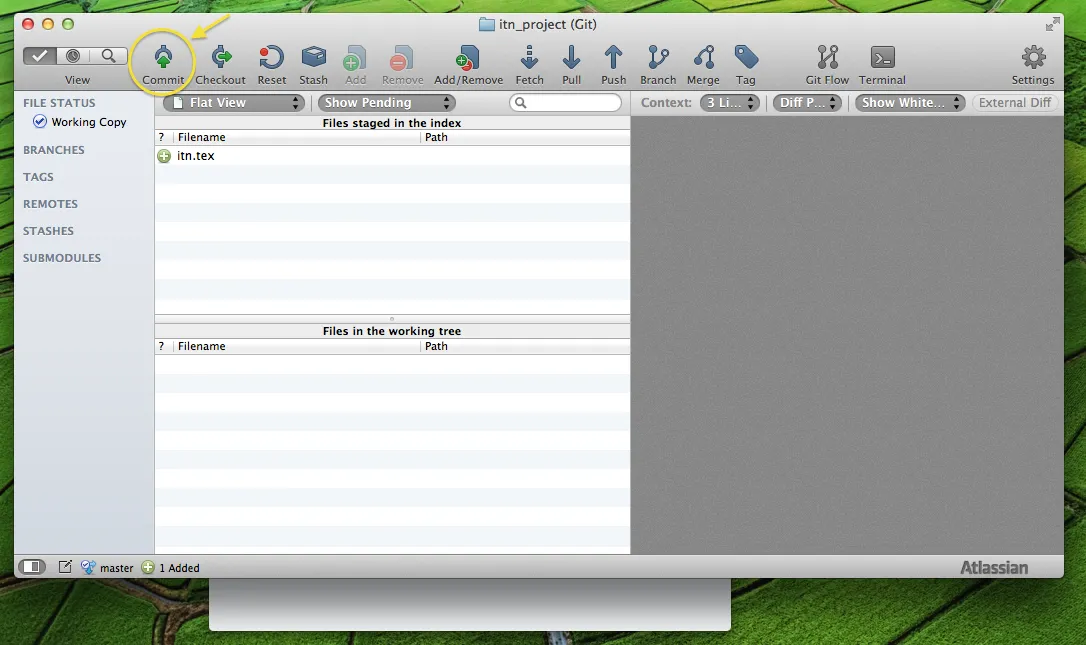
Task: Click the External Diff button
Action: point(1015,103)
